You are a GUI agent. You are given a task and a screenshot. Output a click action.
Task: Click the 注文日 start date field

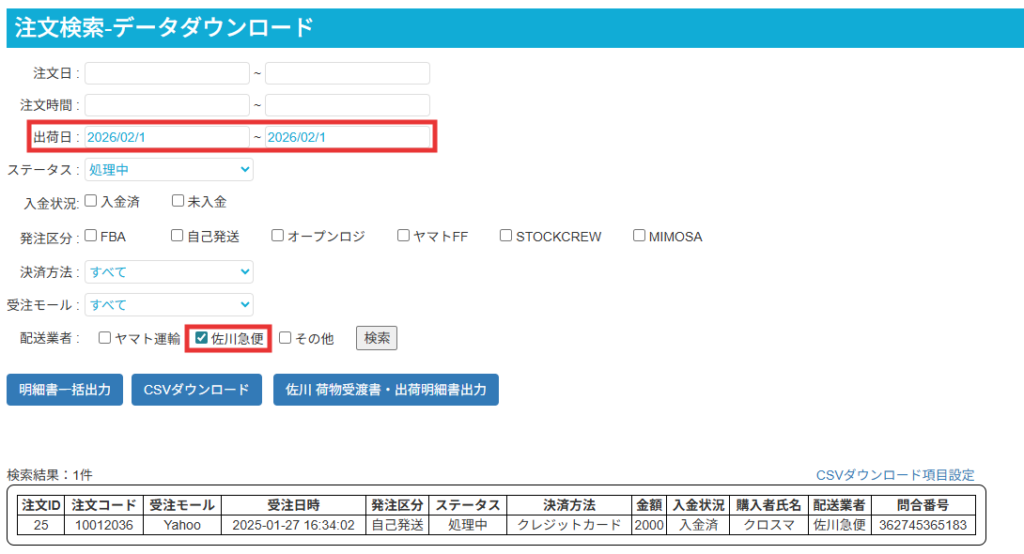pyautogui.click(x=167, y=73)
